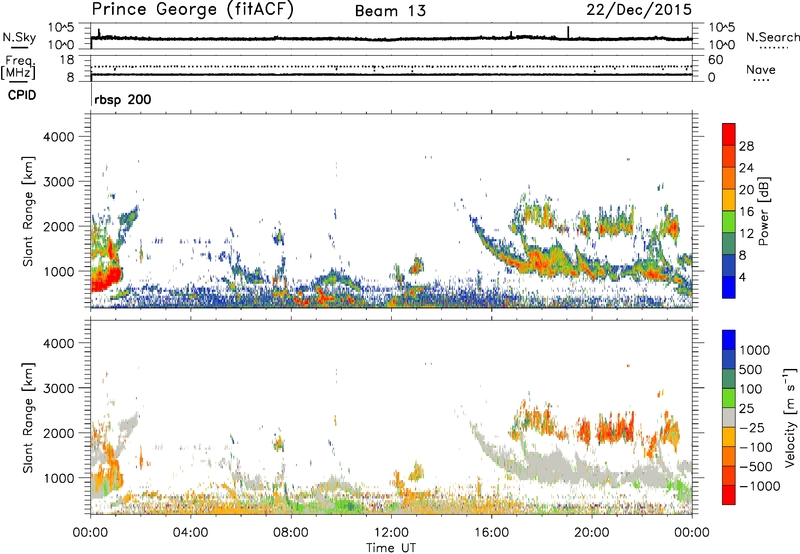Click the "28" label on the power colorbar
The width and height of the screenshot is (800, 554).
746,146
